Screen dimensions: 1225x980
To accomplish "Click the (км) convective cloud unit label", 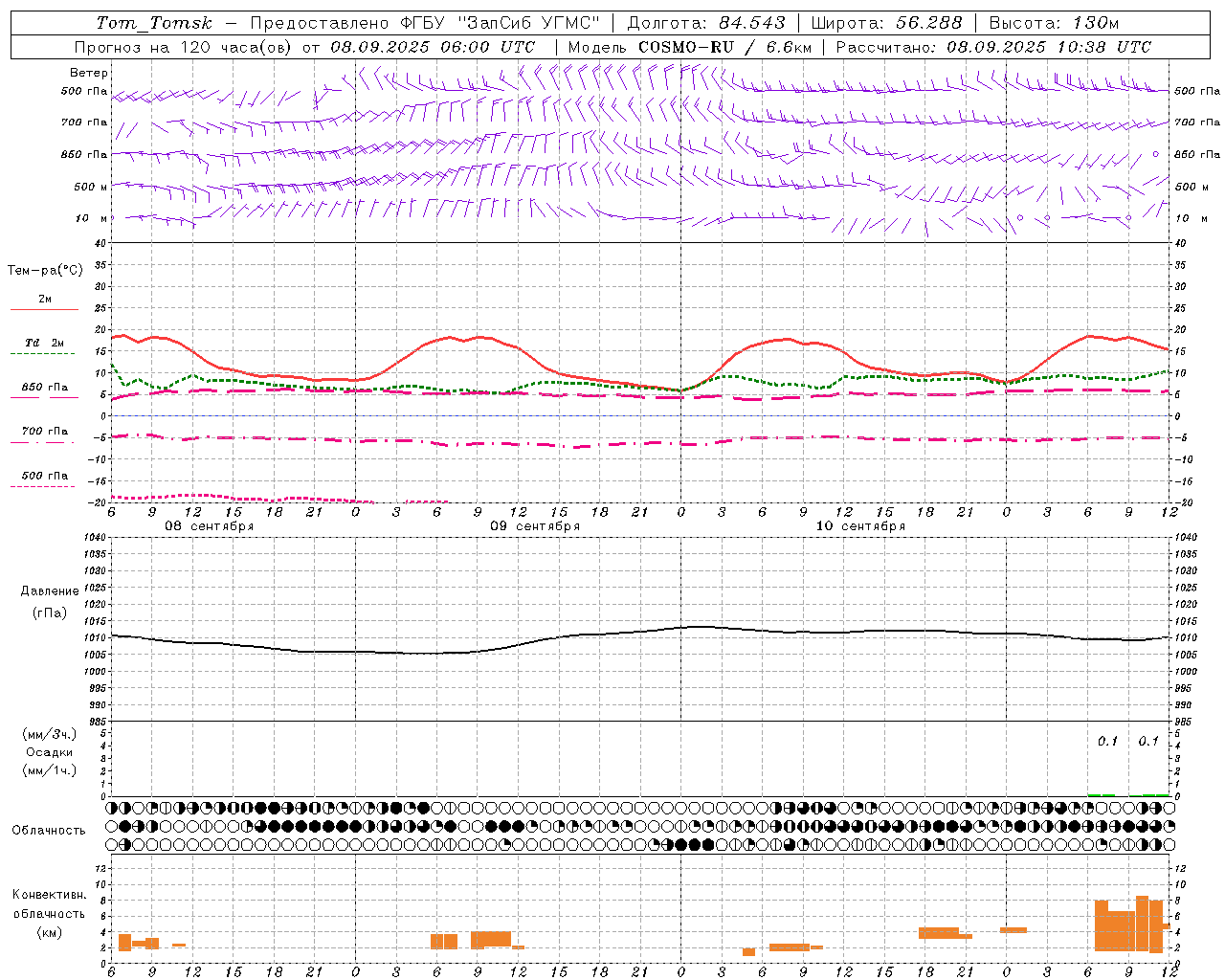I will [49, 932].
